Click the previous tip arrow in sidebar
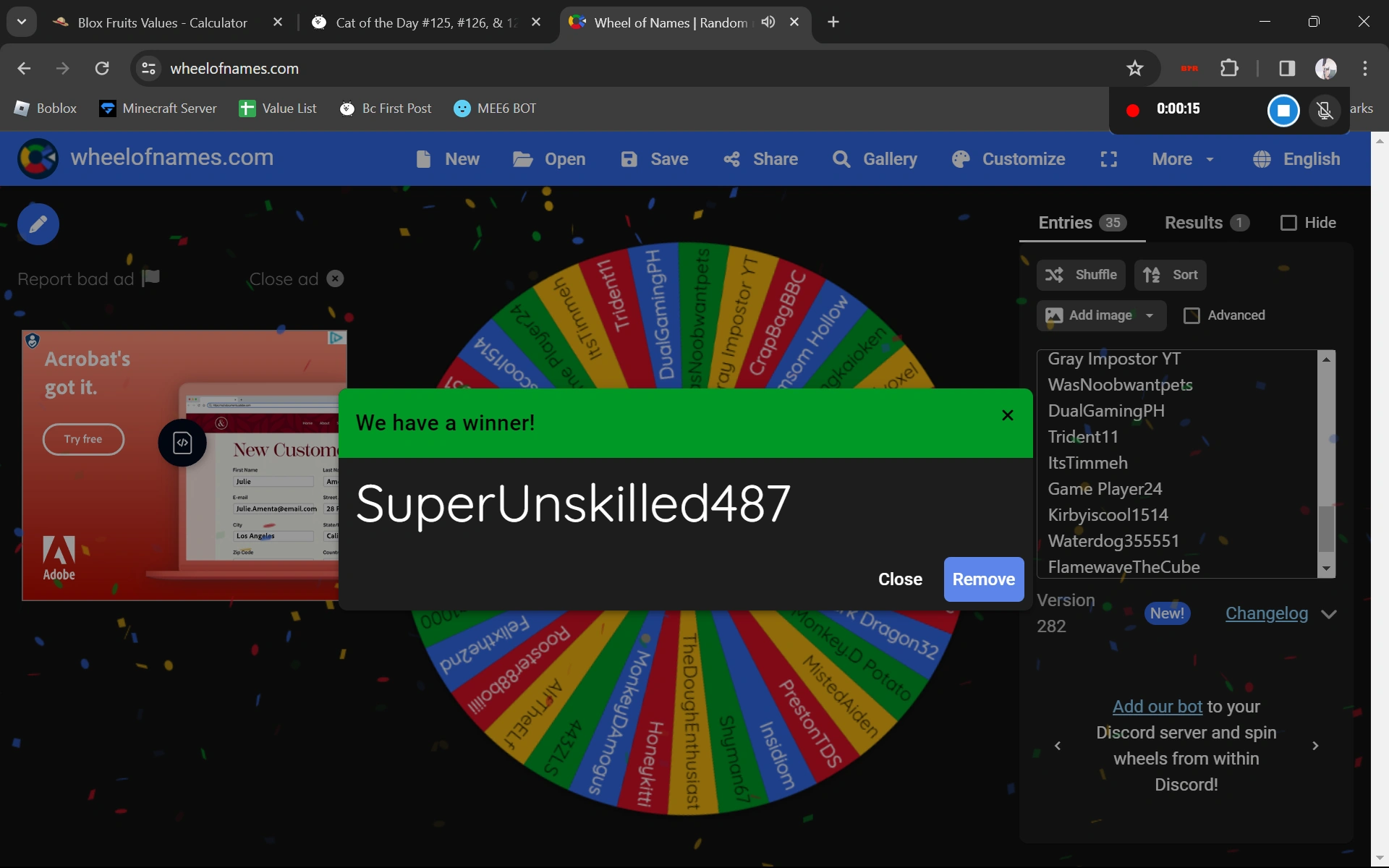Viewport: 1389px width, 868px height. pyautogui.click(x=1058, y=746)
